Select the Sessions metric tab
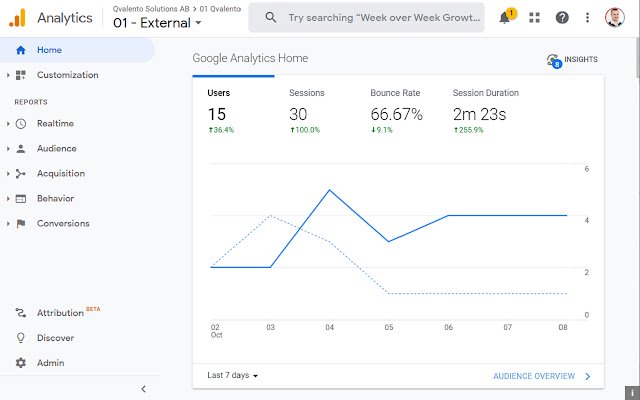The height and width of the screenshot is (400, 640). point(314,111)
